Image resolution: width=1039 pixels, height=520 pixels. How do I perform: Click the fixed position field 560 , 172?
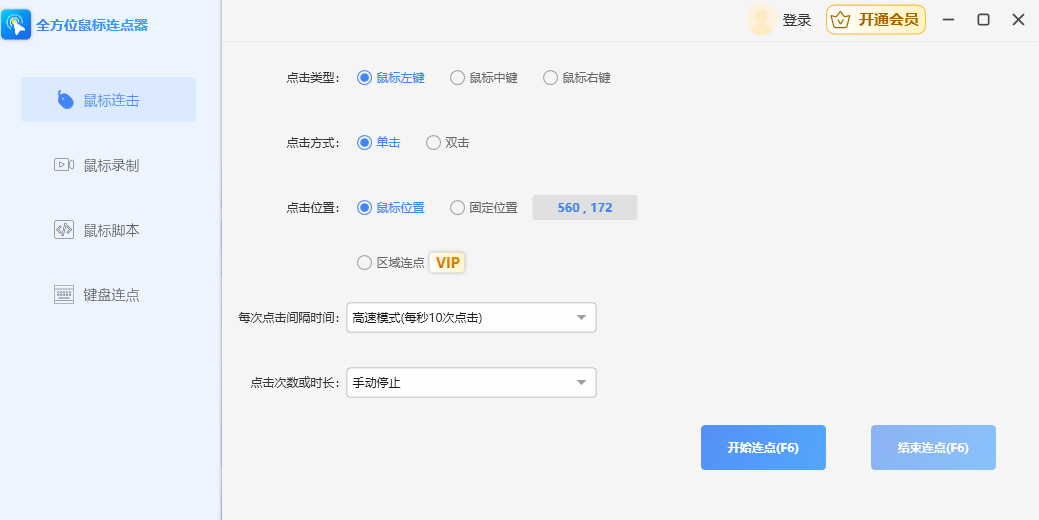click(x=585, y=208)
